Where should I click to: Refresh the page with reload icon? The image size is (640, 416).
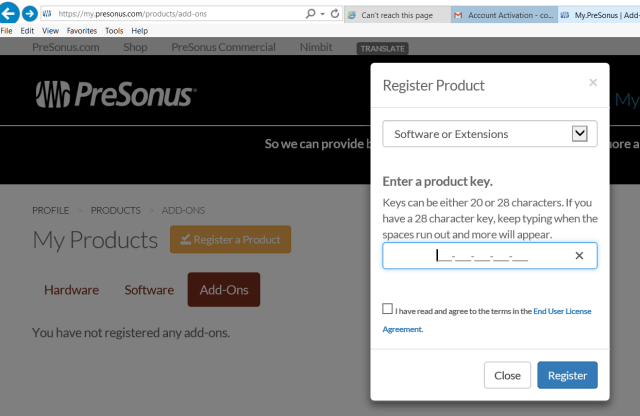[335, 14]
